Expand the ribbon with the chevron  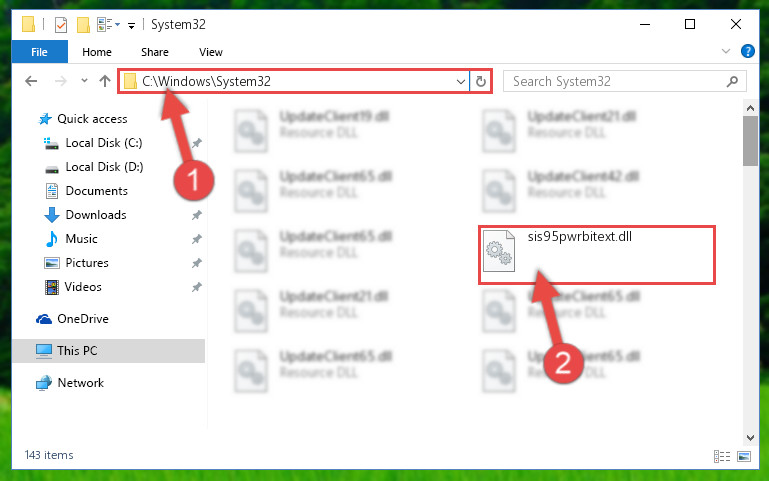726,51
